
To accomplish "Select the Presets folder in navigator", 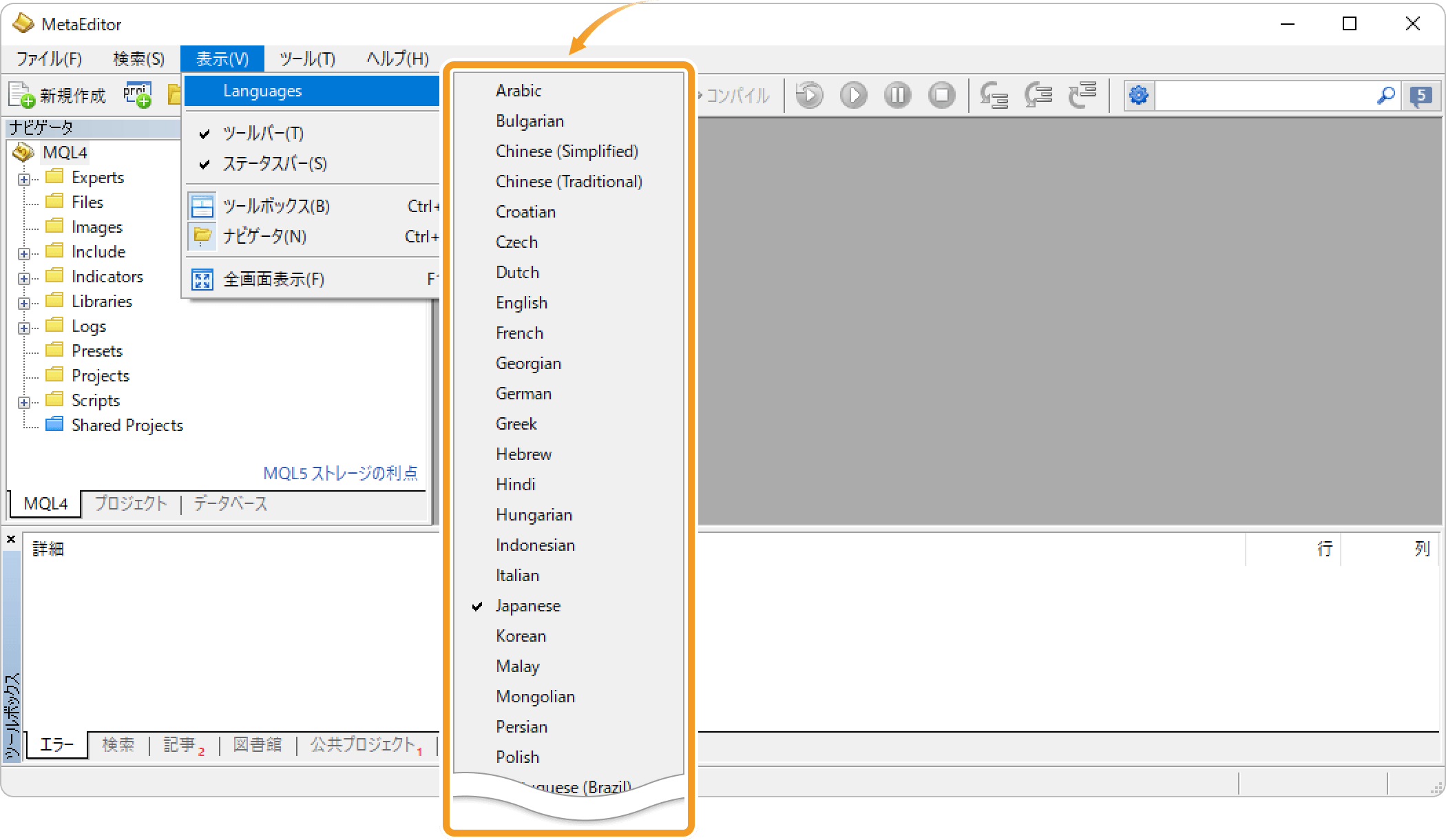I will [x=97, y=350].
